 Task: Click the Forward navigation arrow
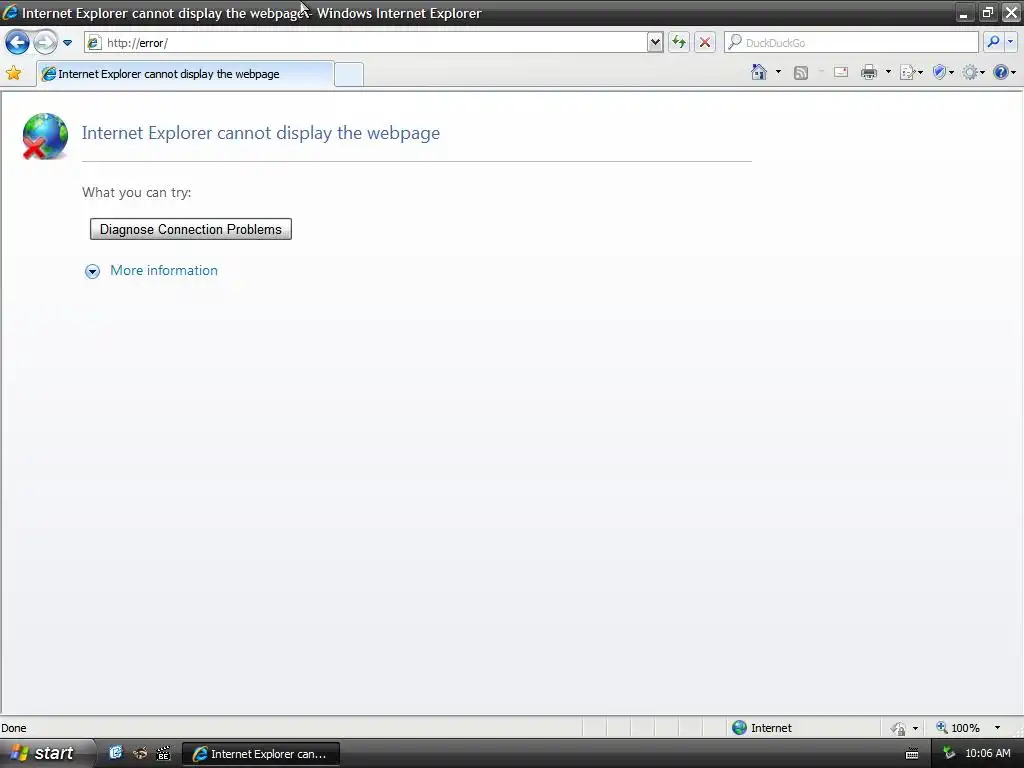click(x=44, y=43)
